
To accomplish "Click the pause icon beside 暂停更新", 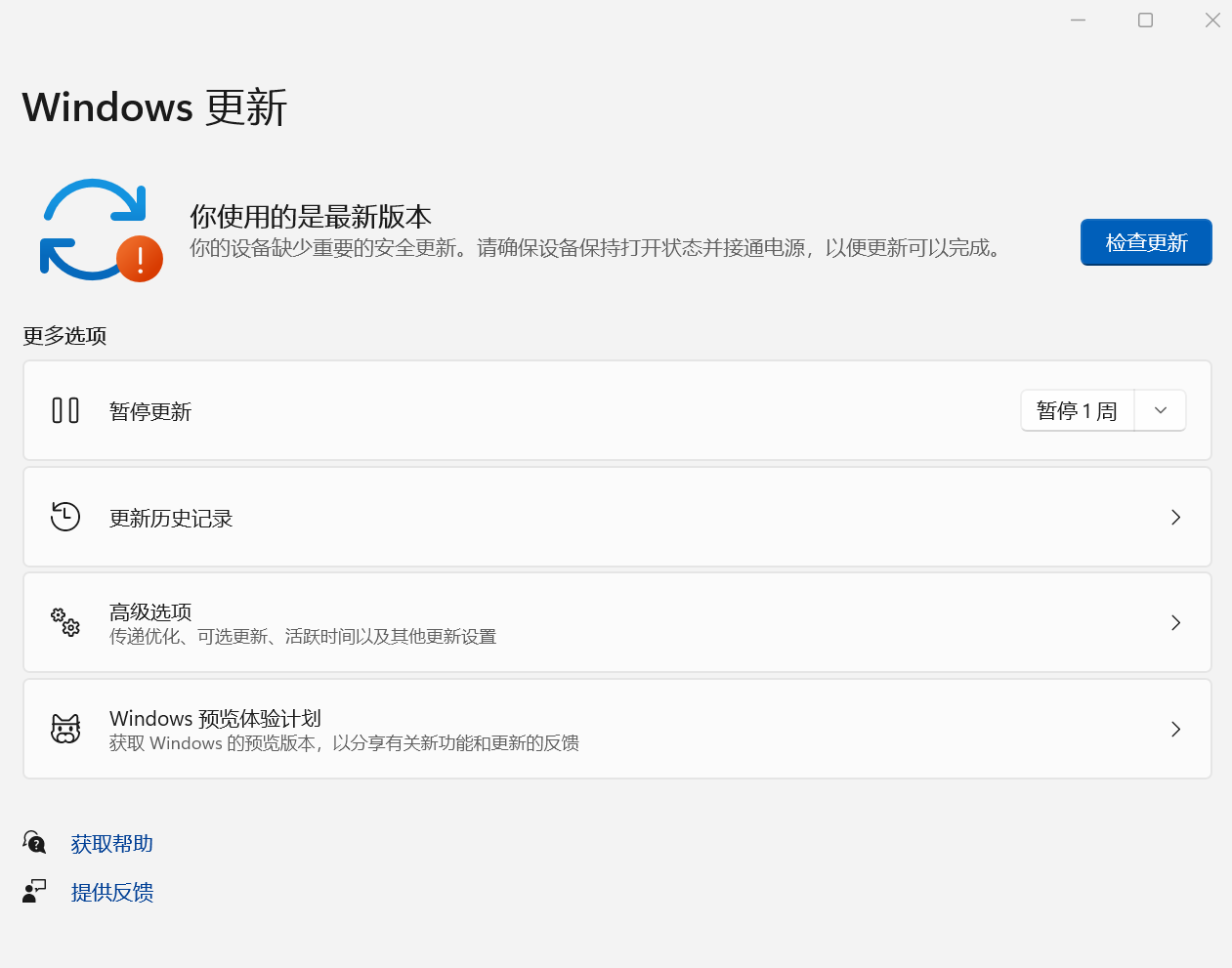I will tap(65, 410).
